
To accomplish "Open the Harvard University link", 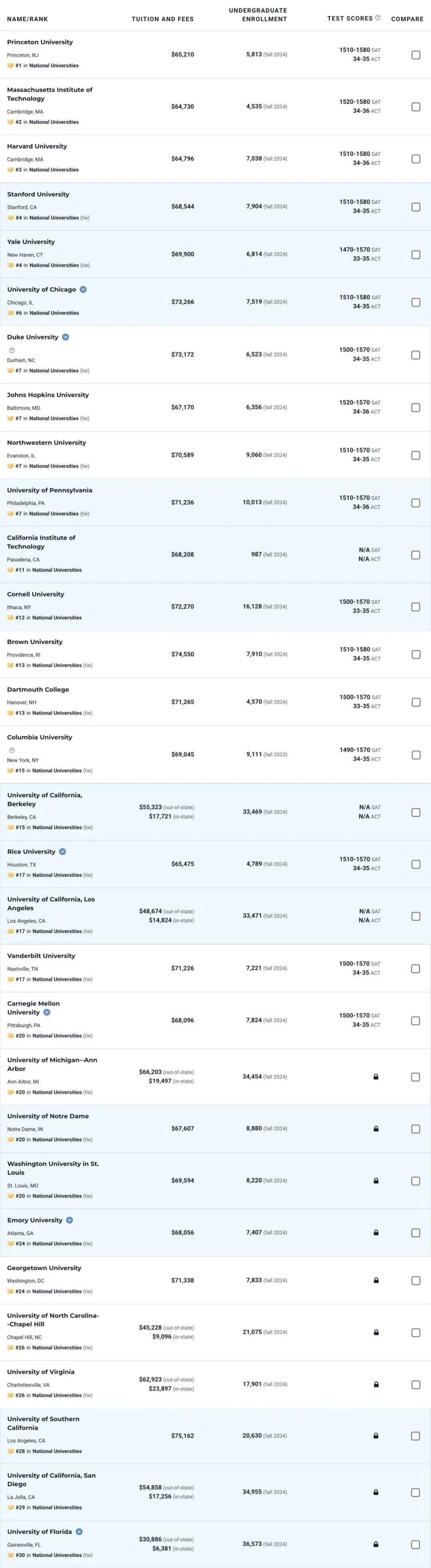I will pos(37,147).
